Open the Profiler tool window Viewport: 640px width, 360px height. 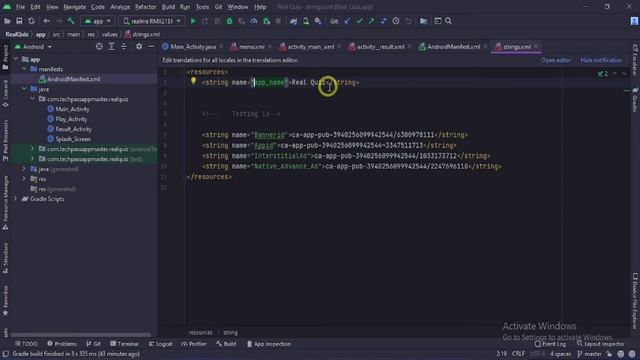[x=194, y=344]
